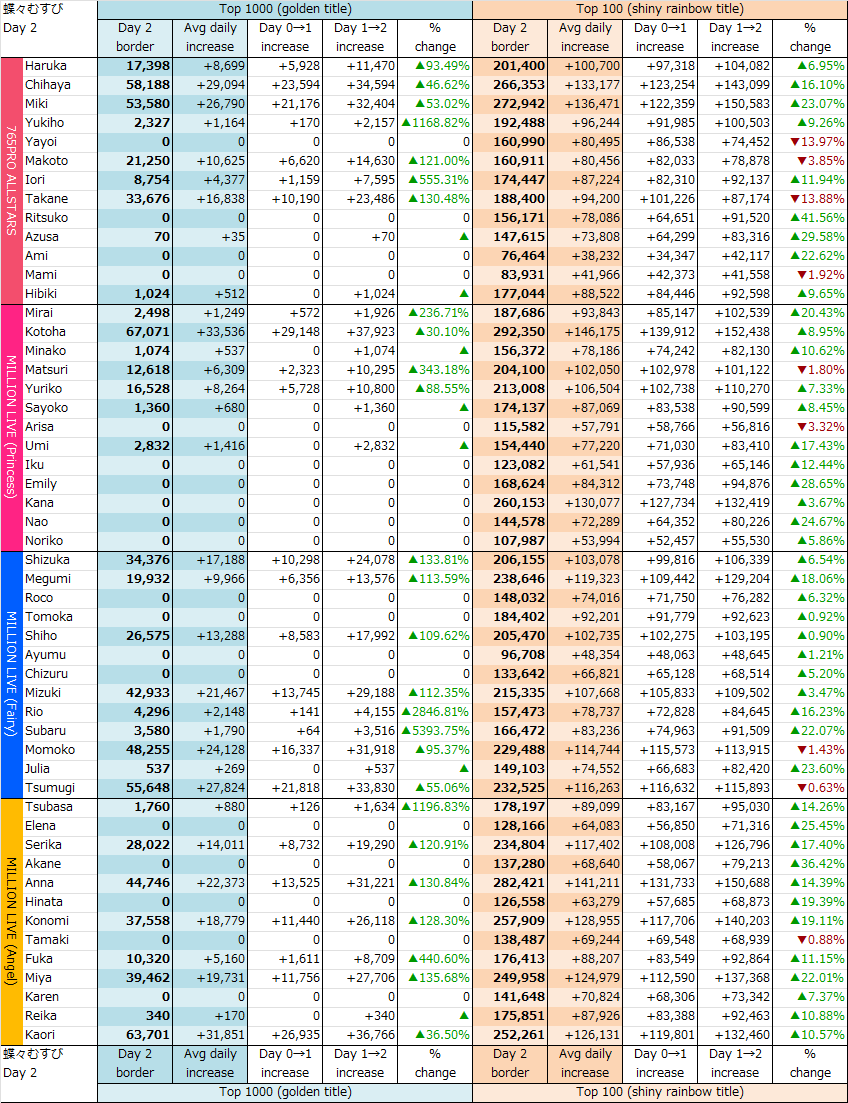Click Takane's Top 100 border 188,400

click(510, 199)
